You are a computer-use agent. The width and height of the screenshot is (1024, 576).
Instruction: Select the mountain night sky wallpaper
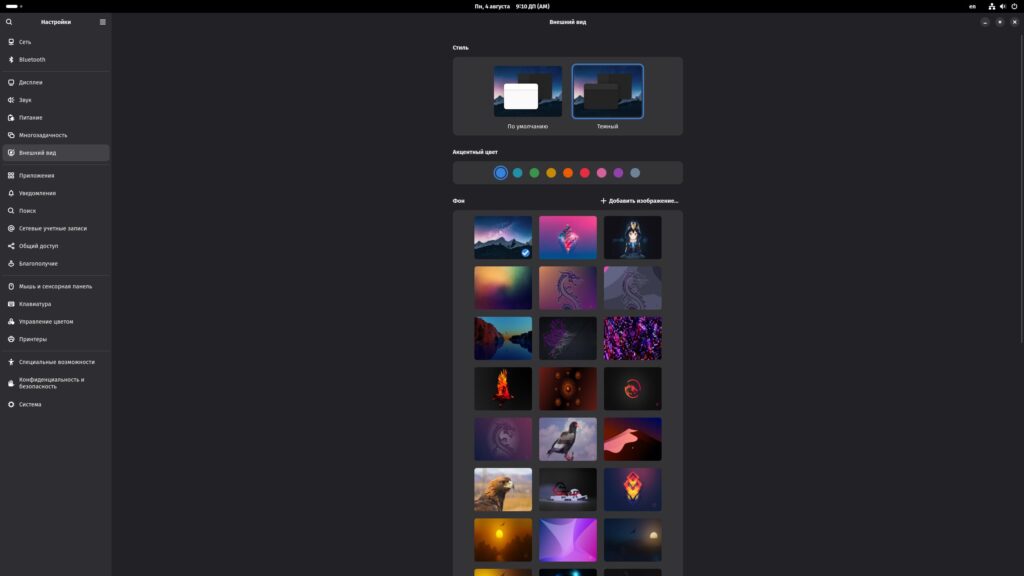[x=503, y=238]
